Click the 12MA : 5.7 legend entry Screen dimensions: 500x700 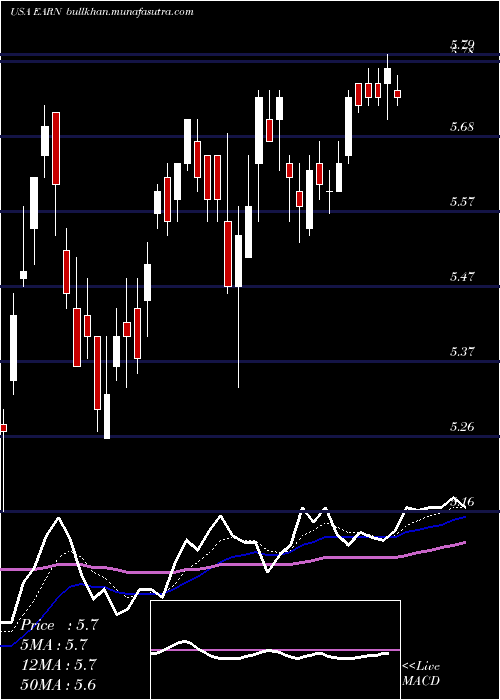(59, 665)
